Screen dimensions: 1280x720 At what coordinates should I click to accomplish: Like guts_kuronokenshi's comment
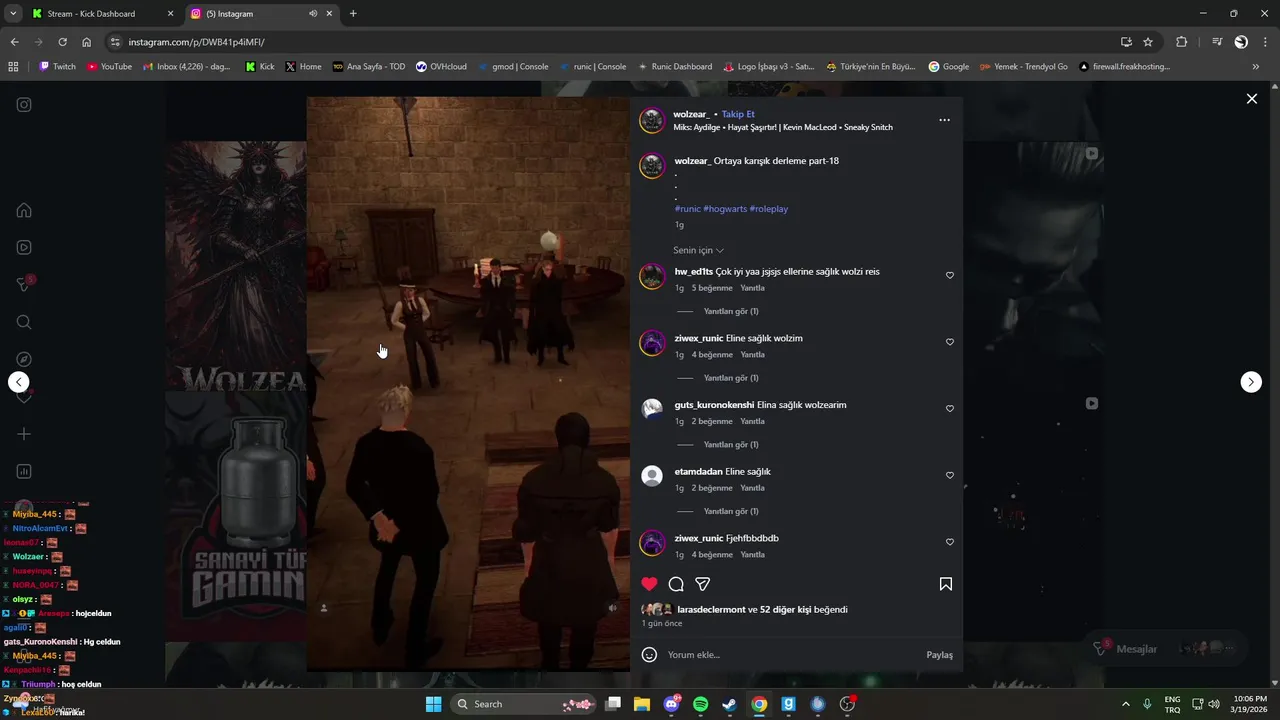(950, 408)
